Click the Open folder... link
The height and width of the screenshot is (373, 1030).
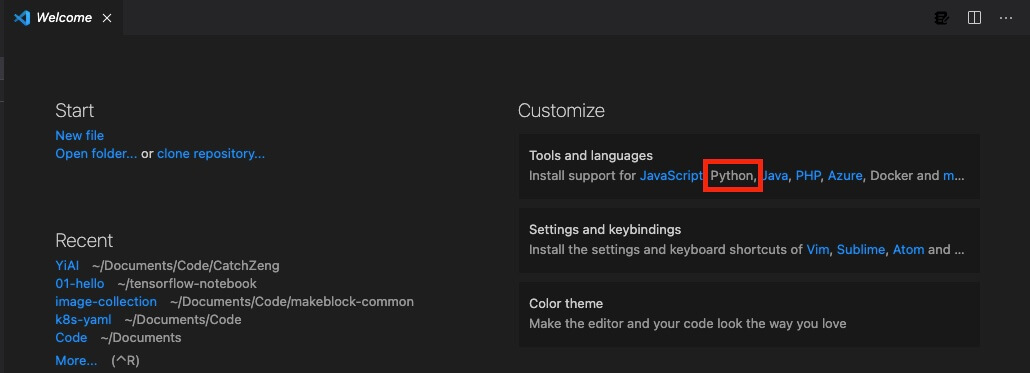coord(97,154)
